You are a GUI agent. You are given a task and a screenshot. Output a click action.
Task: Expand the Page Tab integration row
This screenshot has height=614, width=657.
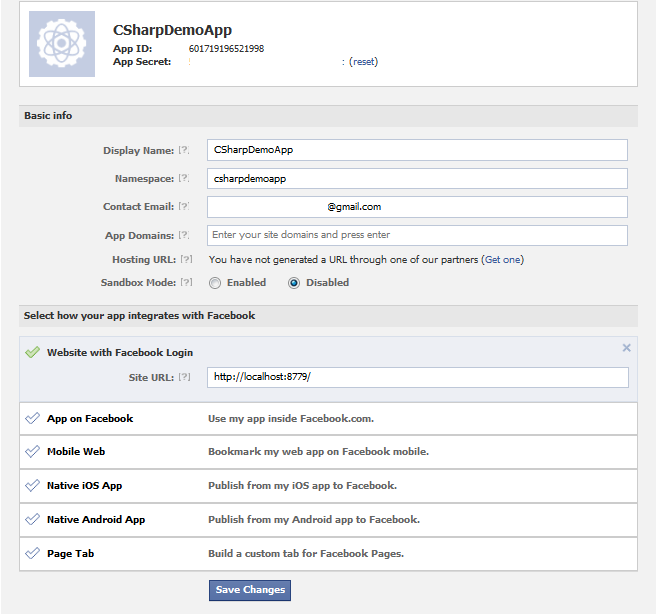(328, 554)
